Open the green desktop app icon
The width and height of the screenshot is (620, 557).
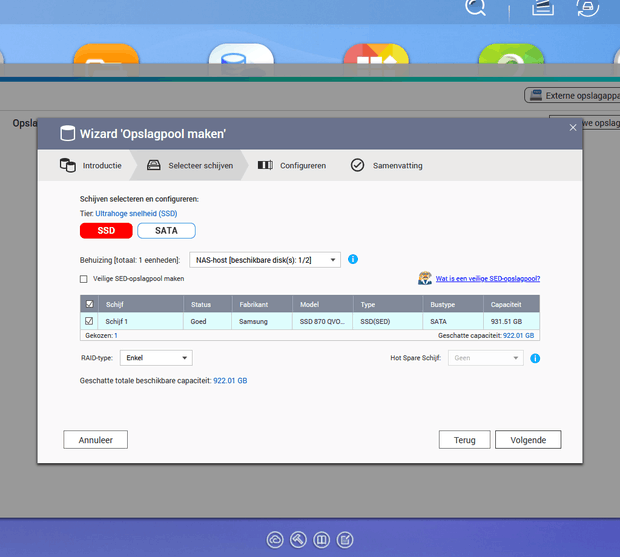[x=511, y=59]
